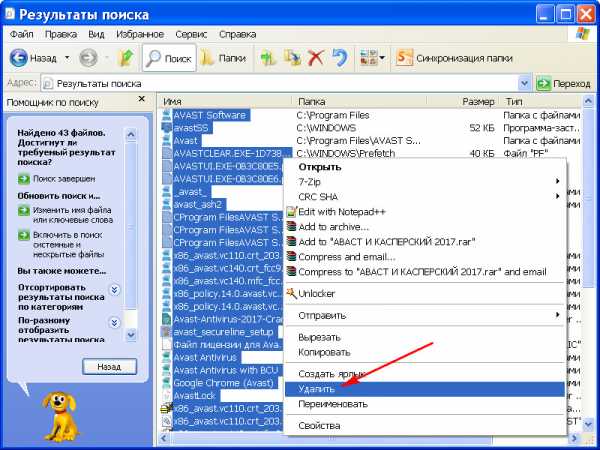Toggle the Поиск search toolbar button
600x450 pixels.
point(169,58)
